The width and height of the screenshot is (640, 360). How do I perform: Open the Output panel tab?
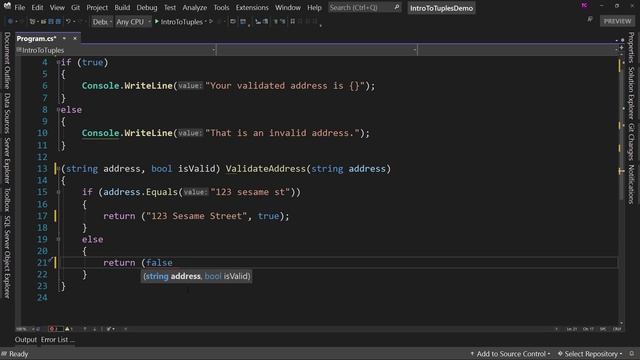pyautogui.click(x=26, y=340)
